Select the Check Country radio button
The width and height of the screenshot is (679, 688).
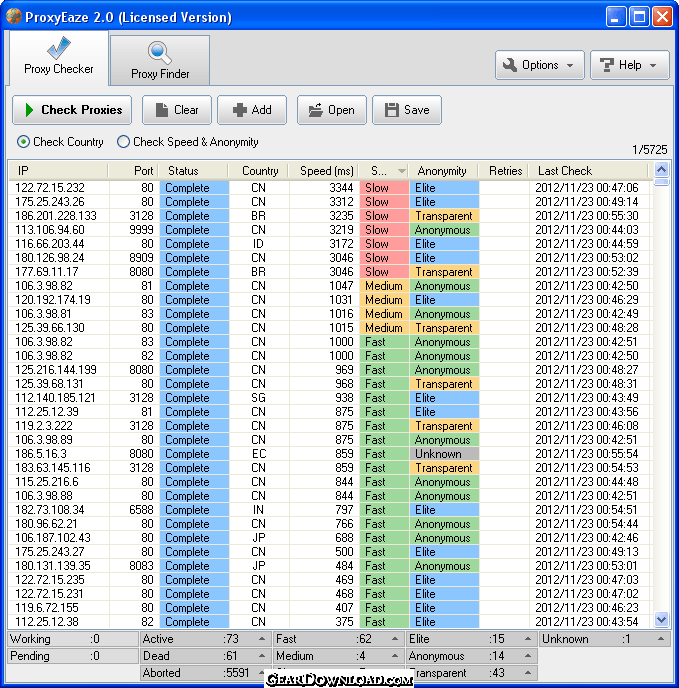point(23,142)
